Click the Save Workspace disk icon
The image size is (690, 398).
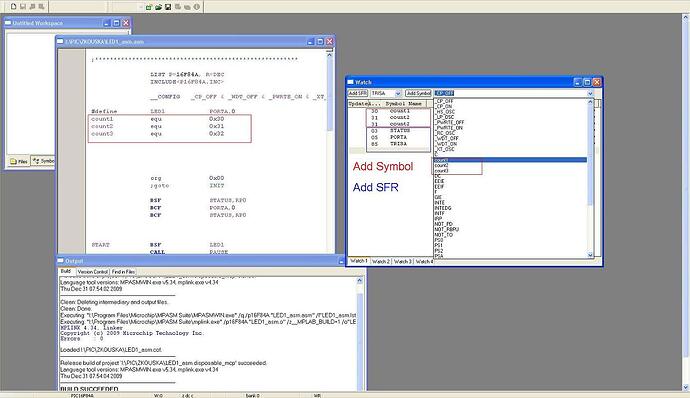[168, 7]
